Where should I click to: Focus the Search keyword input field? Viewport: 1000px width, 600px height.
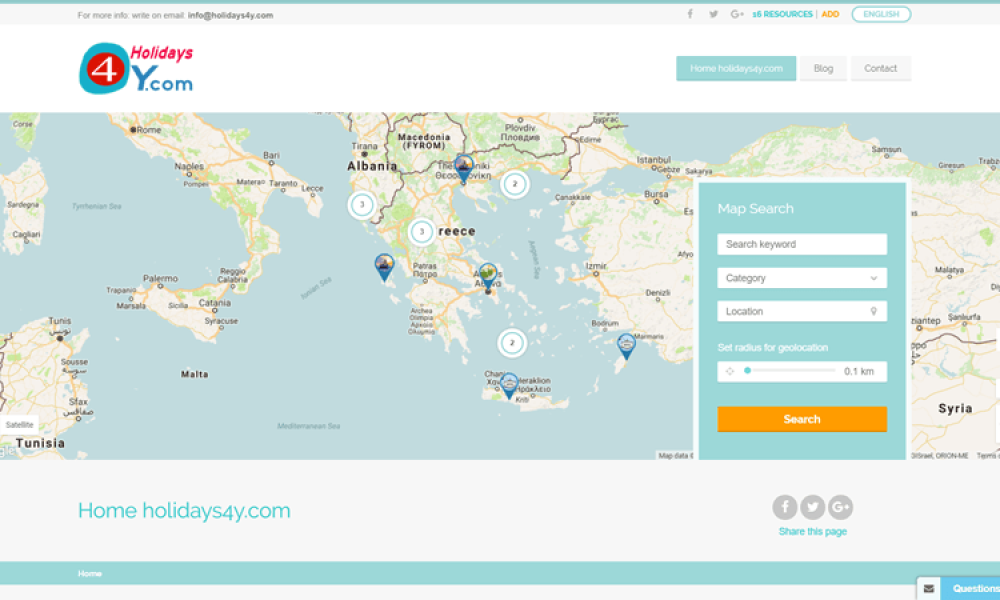tap(801, 244)
